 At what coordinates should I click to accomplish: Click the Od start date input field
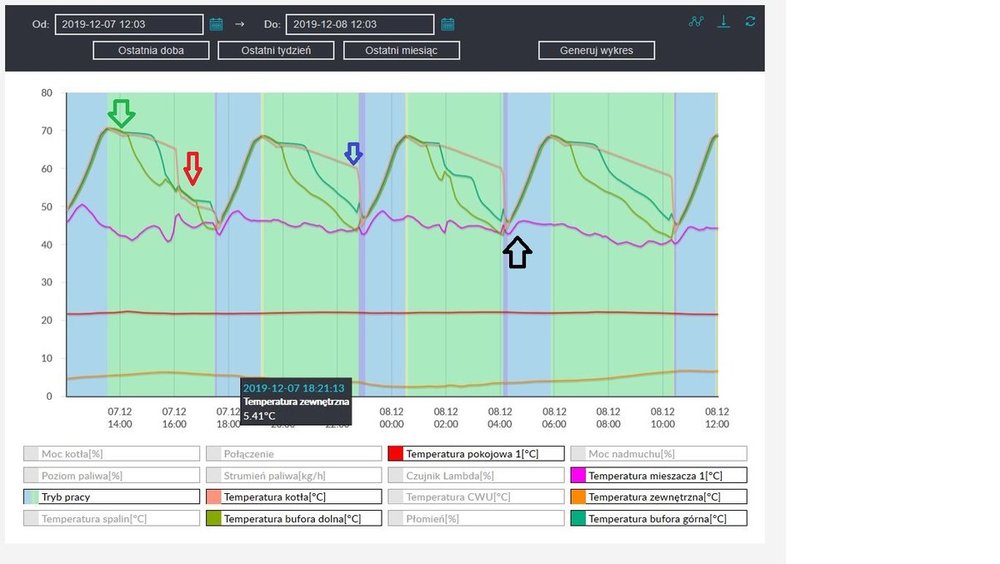[128, 24]
